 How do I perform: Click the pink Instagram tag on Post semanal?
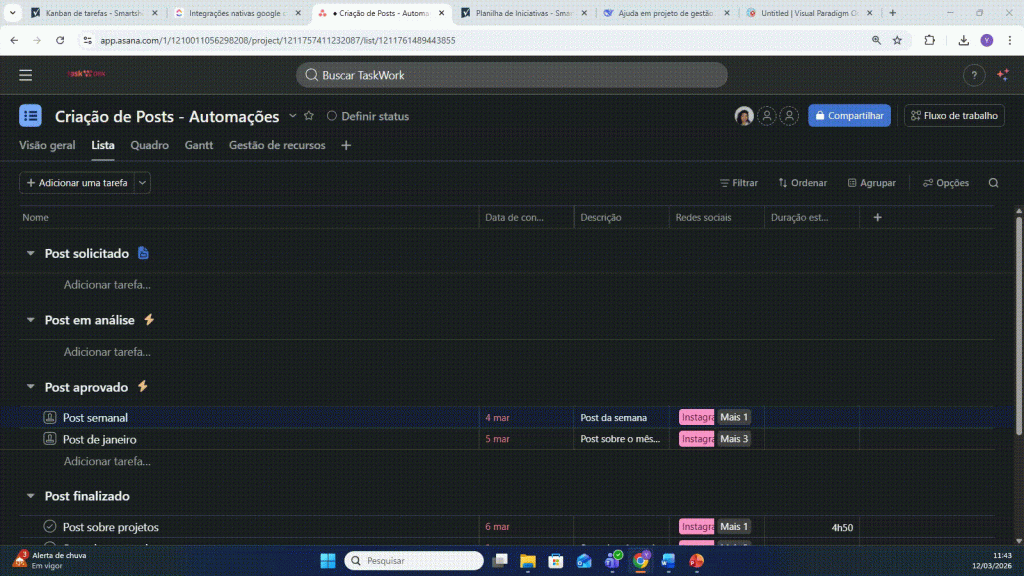pos(696,417)
